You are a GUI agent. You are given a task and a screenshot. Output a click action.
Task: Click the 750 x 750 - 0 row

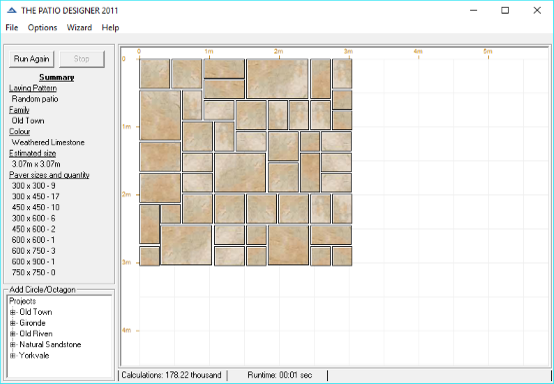tap(34, 272)
